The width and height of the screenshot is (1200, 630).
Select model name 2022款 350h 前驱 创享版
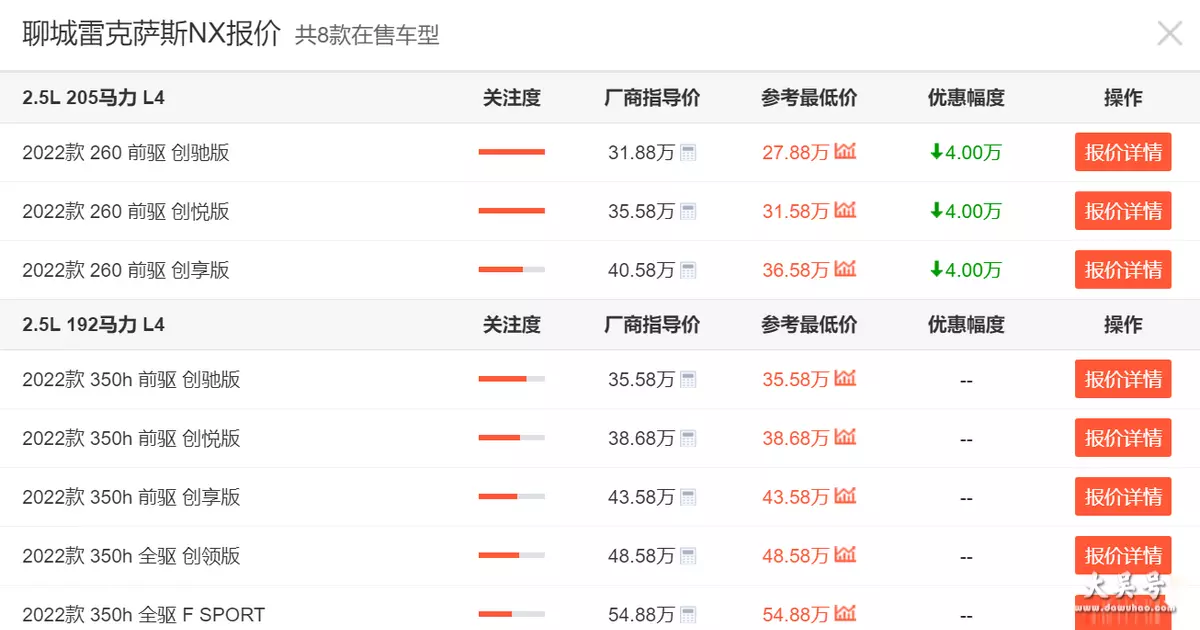coord(131,498)
